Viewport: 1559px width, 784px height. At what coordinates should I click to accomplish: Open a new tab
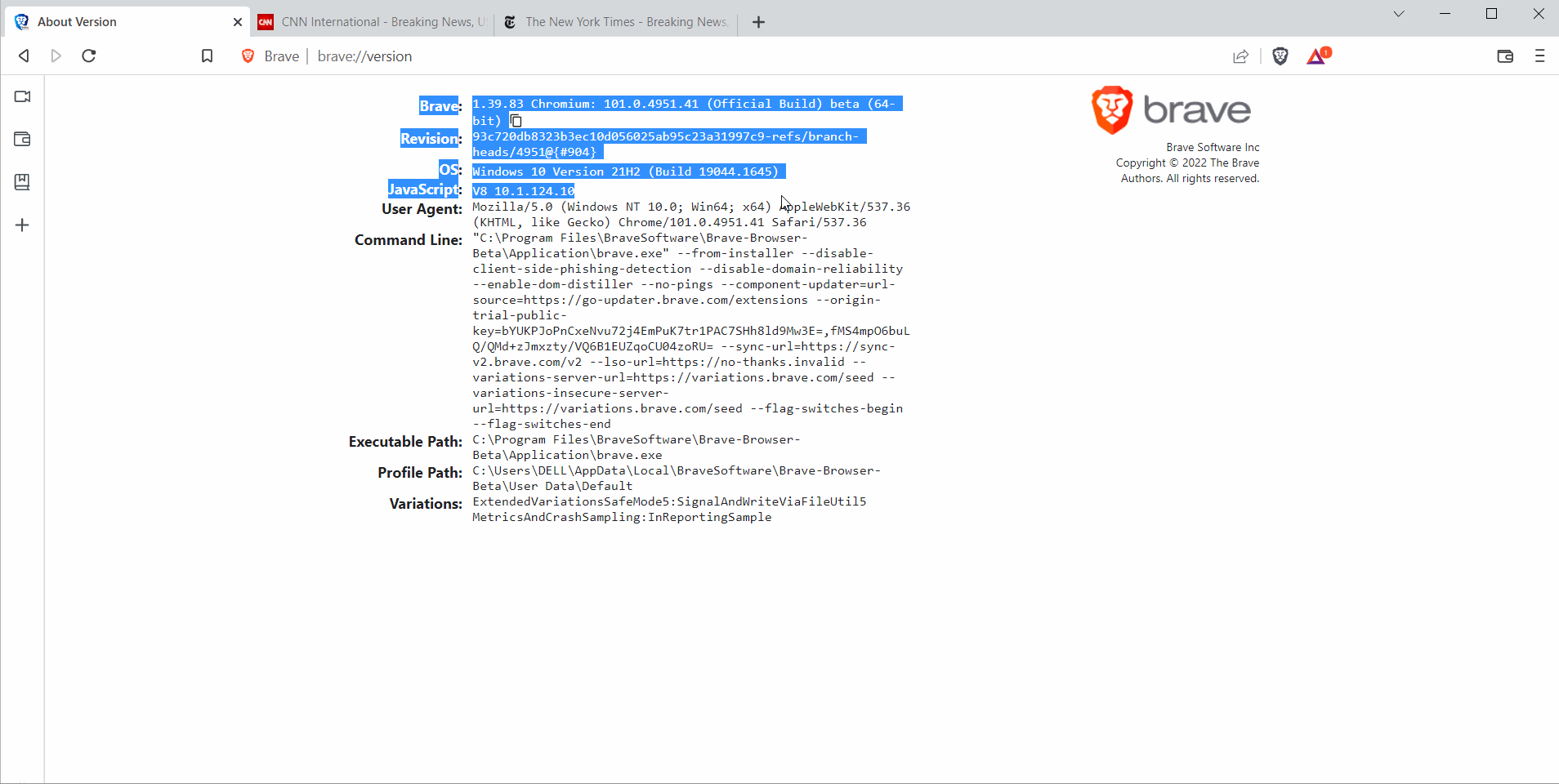pyautogui.click(x=758, y=22)
